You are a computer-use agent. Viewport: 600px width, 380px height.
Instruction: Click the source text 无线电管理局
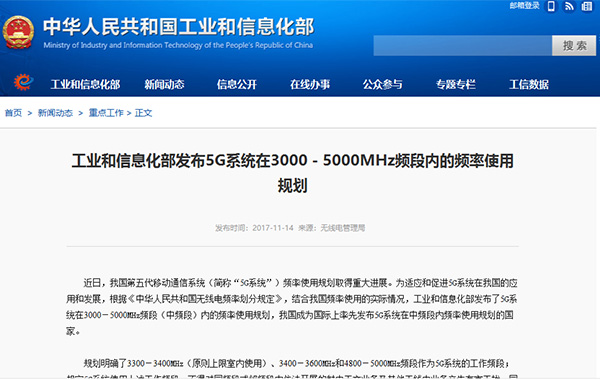tap(342, 228)
